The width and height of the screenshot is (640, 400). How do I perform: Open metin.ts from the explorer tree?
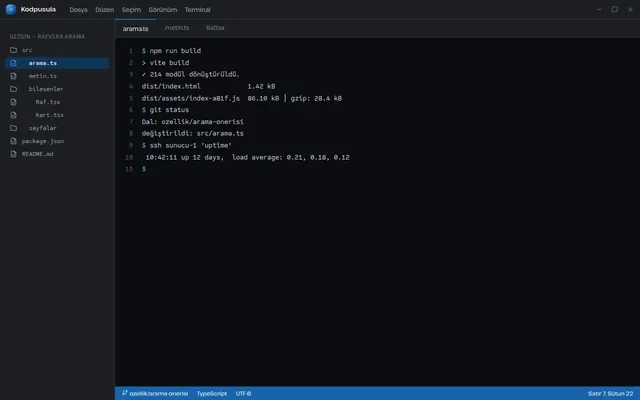pos(57,76)
